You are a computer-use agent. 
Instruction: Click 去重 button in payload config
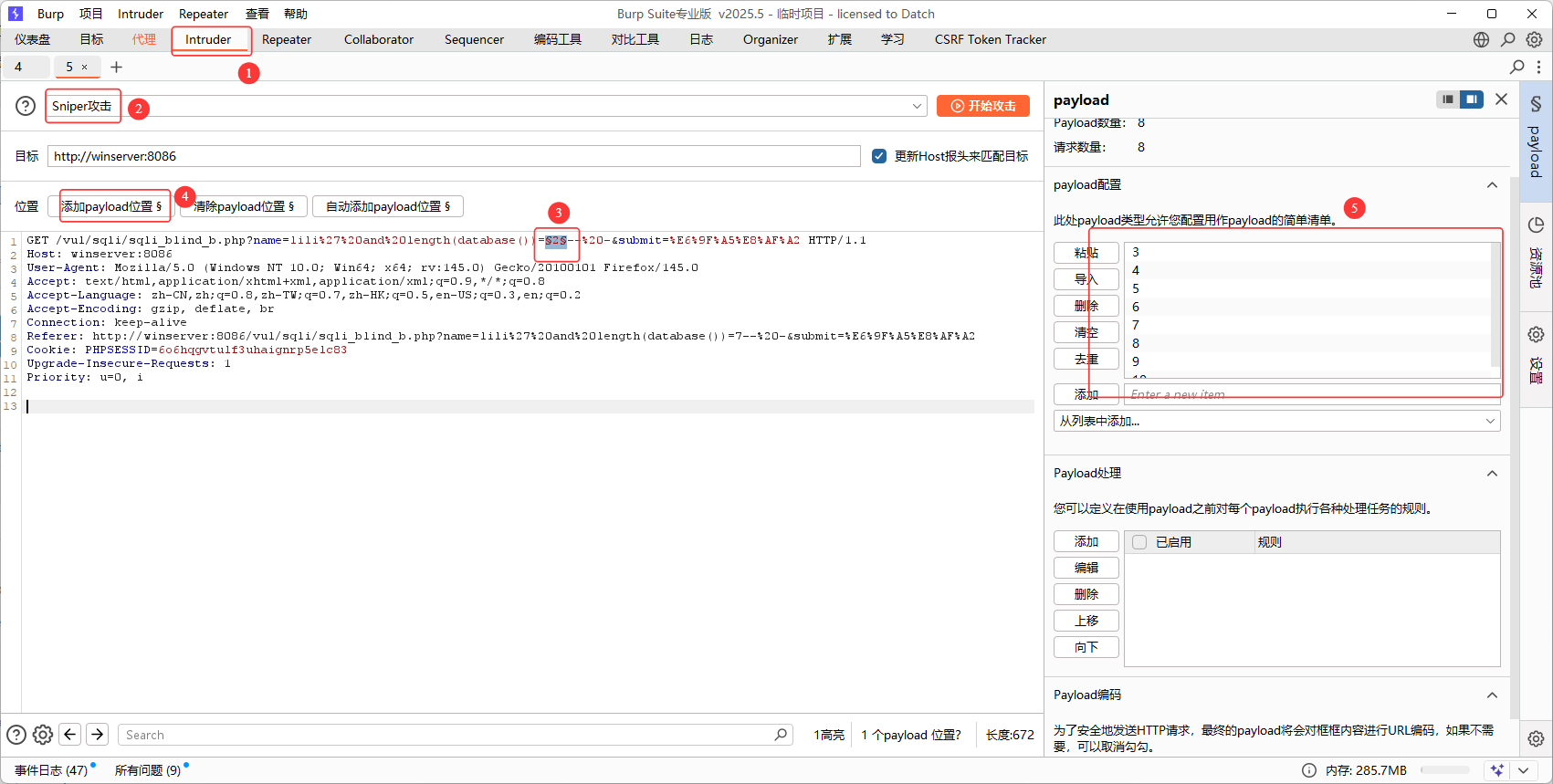(x=1086, y=359)
